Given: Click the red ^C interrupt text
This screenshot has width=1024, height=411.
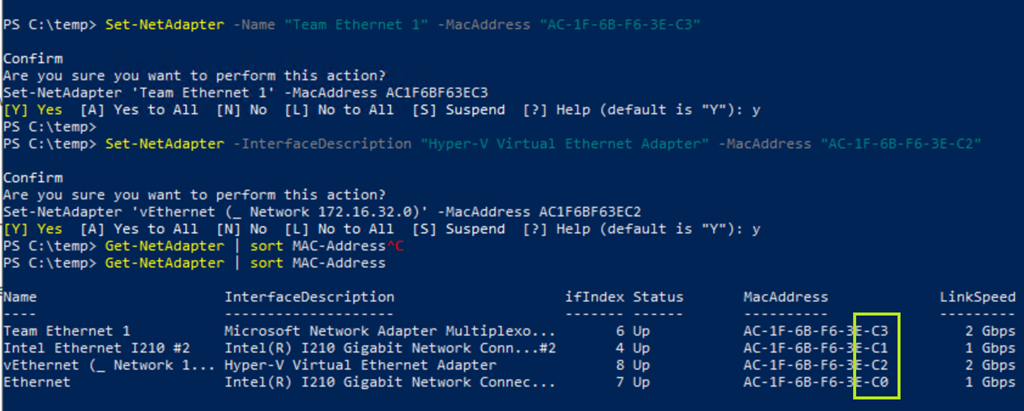Looking at the screenshot, I should point(394,246).
